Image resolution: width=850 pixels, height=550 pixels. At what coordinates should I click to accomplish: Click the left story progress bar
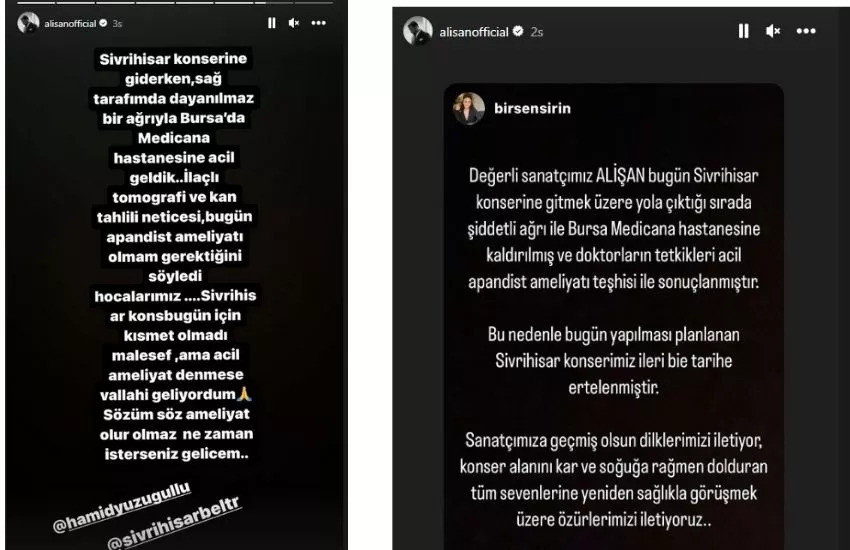point(175,3)
